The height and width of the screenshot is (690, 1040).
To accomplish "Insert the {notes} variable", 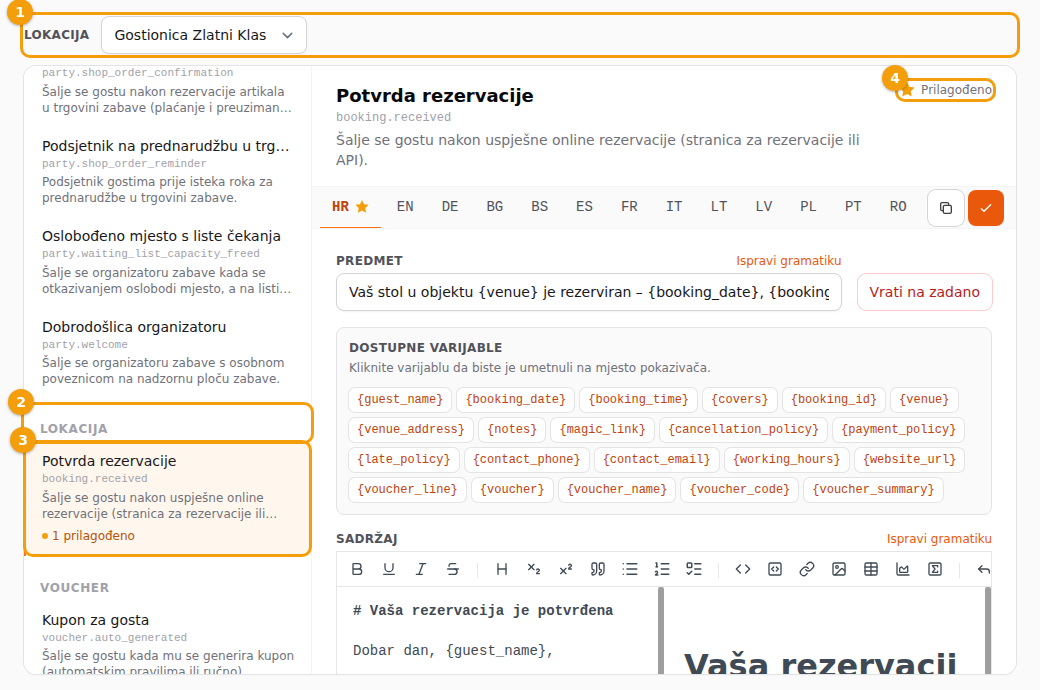I will click(x=512, y=429).
